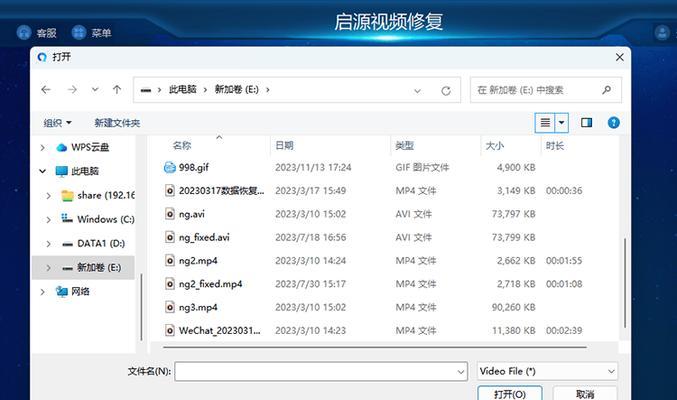
Task: Open the 菜单 menu icon
Action: [x=79, y=32]
